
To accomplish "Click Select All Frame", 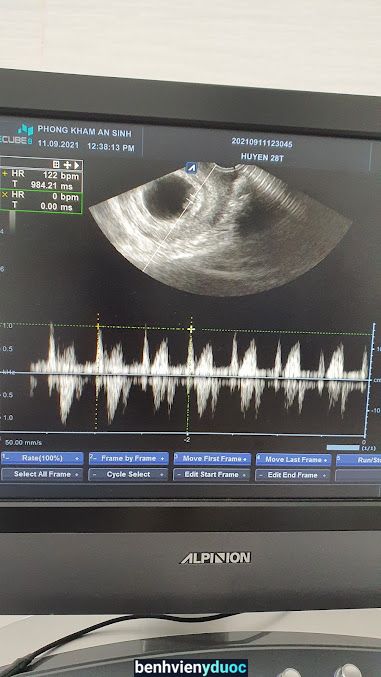I will pos(42,475).
